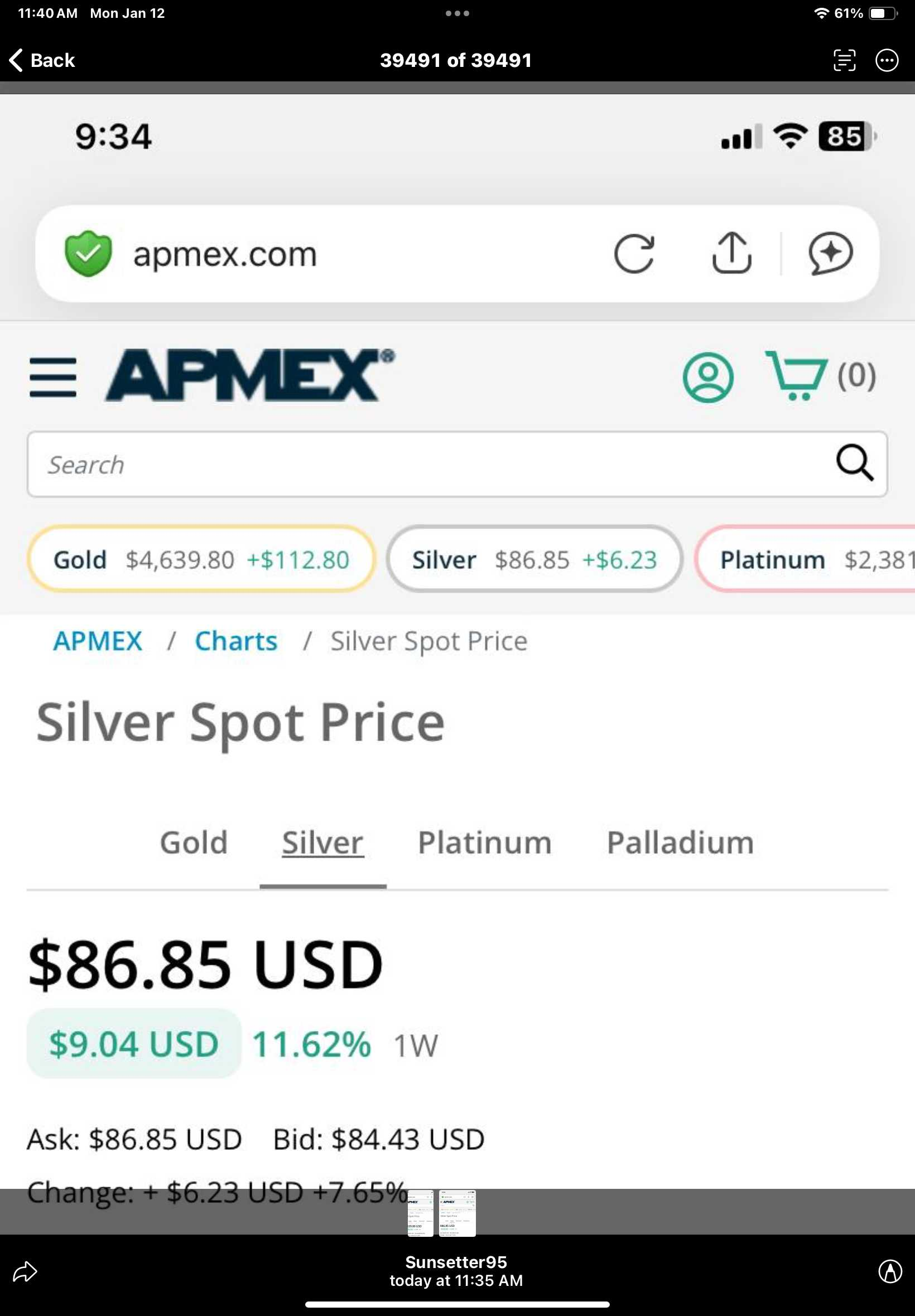The height and width of the screenshot is (1316, 915).
Task: Tap the browser share icon
Action: point(731,253)
